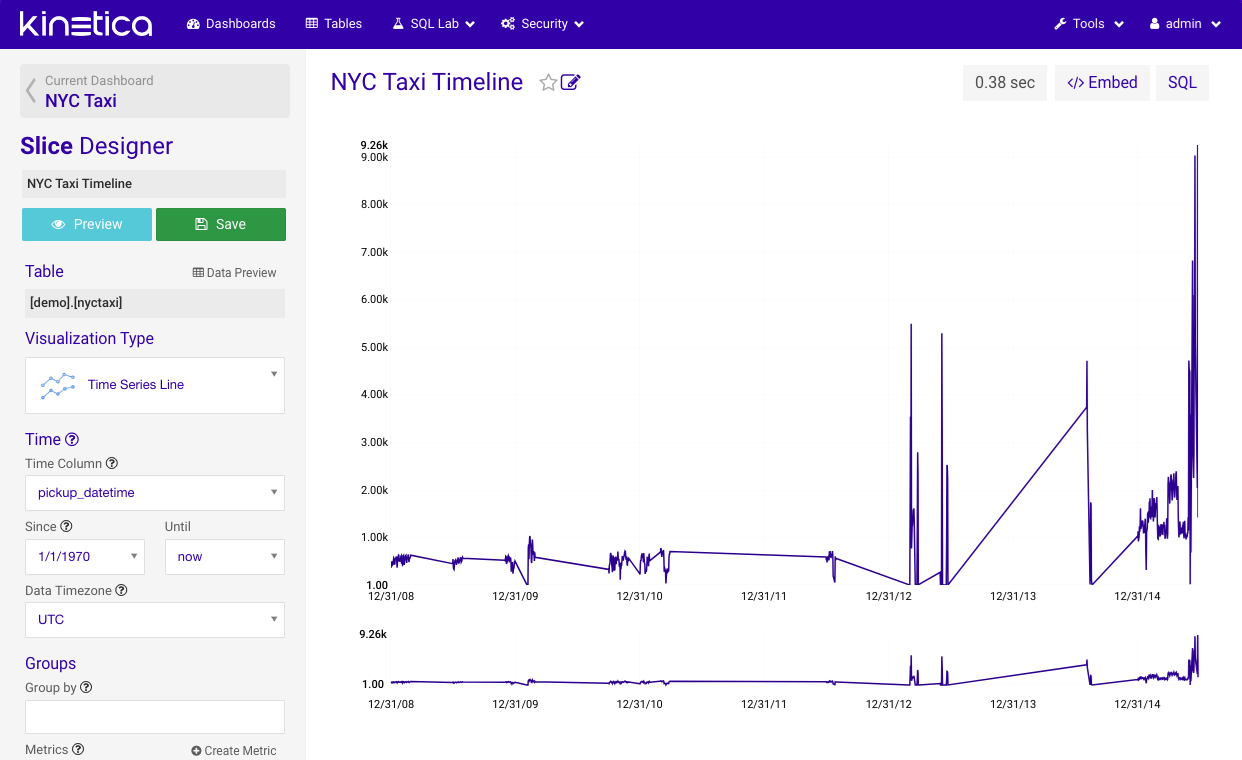Open the Until now dropdown
Screen dimensions: 1242x760
225,557
